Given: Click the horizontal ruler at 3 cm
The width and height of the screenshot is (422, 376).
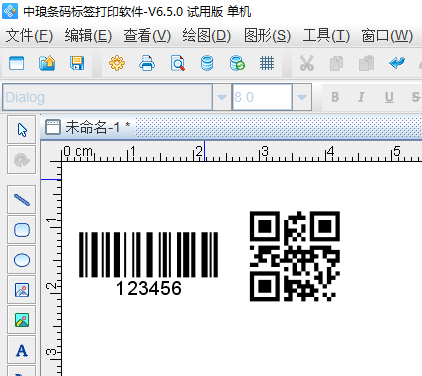Looking at the screenshot, I should [265, 152].
